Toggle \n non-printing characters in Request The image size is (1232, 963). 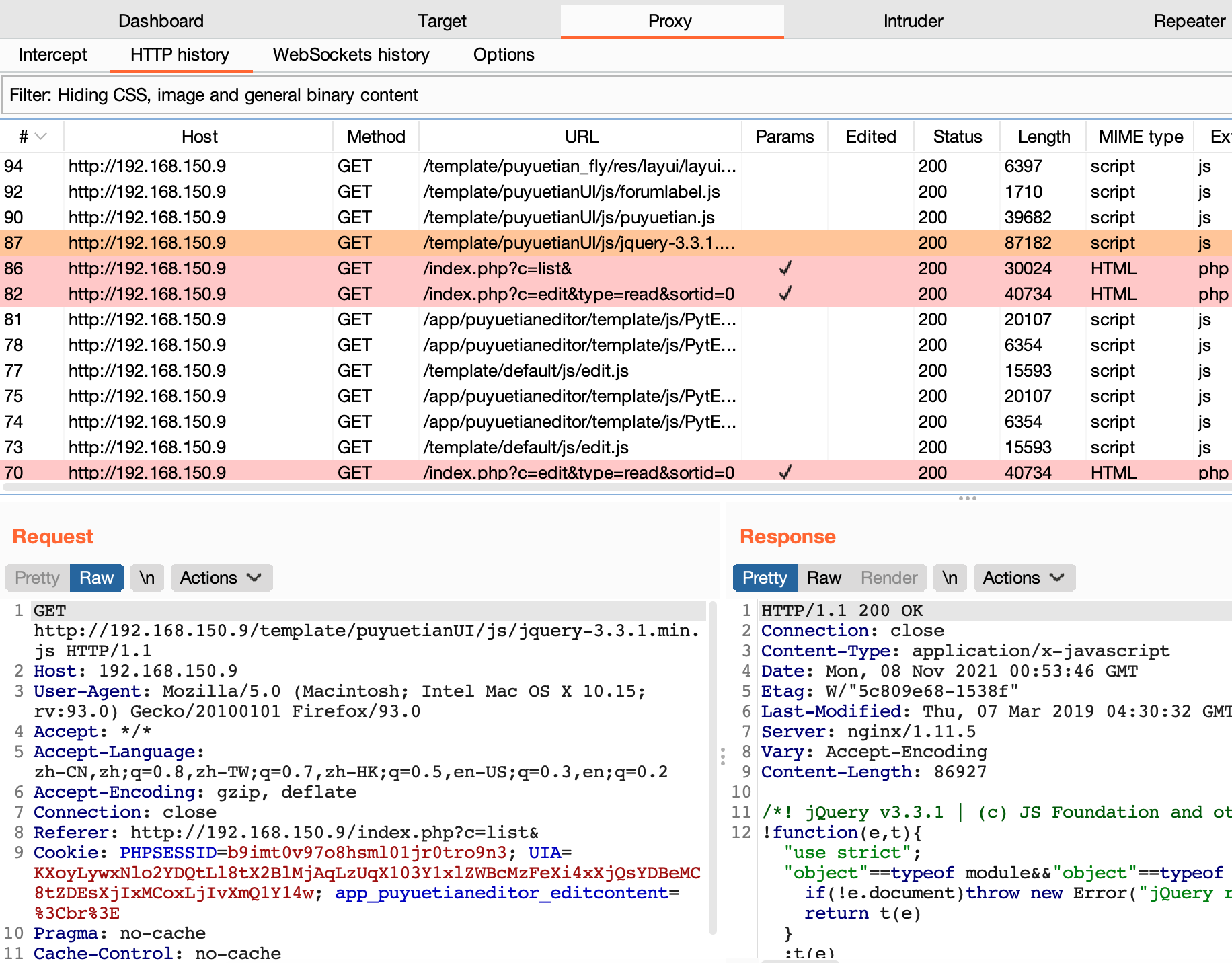click(147, 578)
